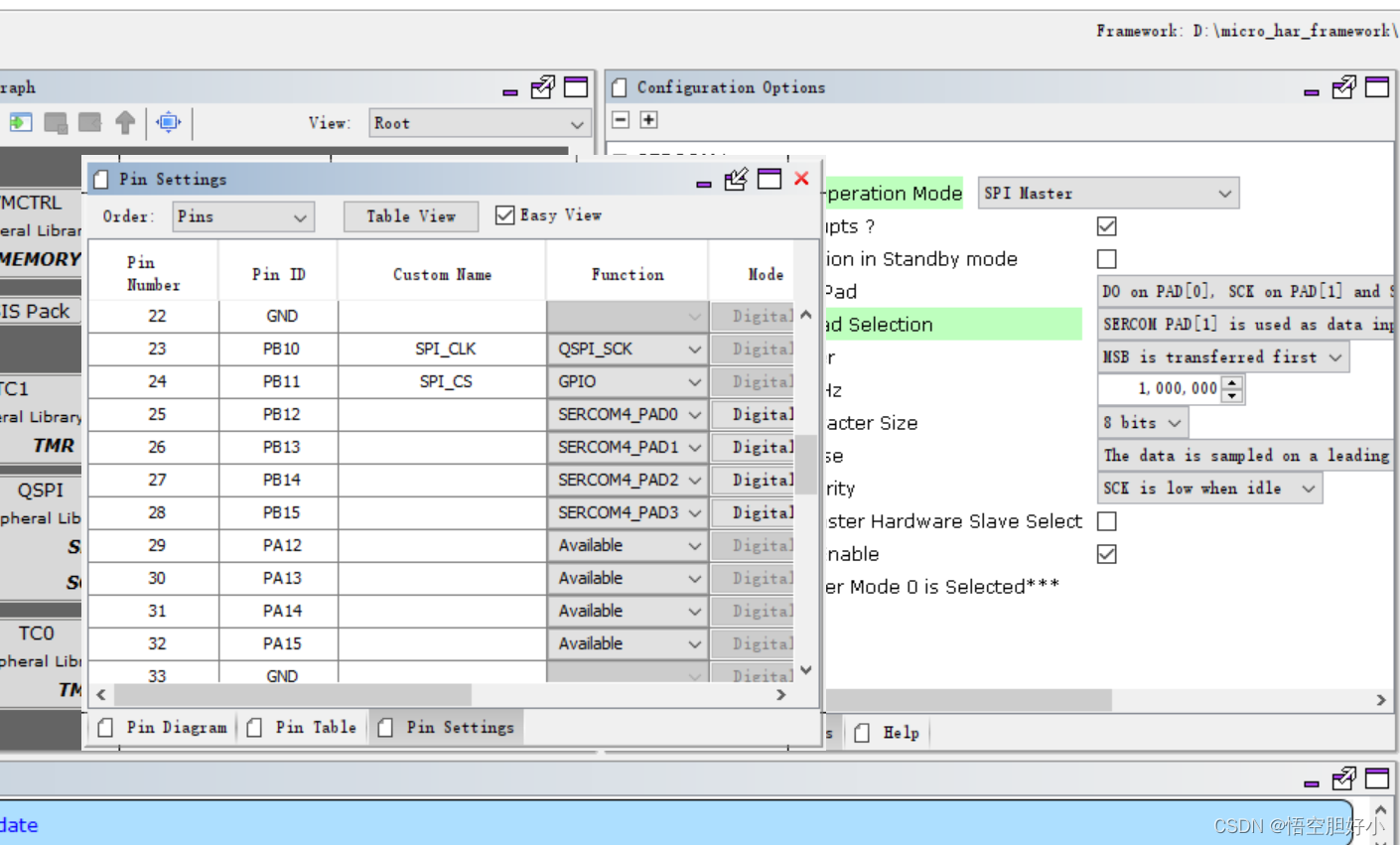Select the Pin Settings tab

pos(447,728)
